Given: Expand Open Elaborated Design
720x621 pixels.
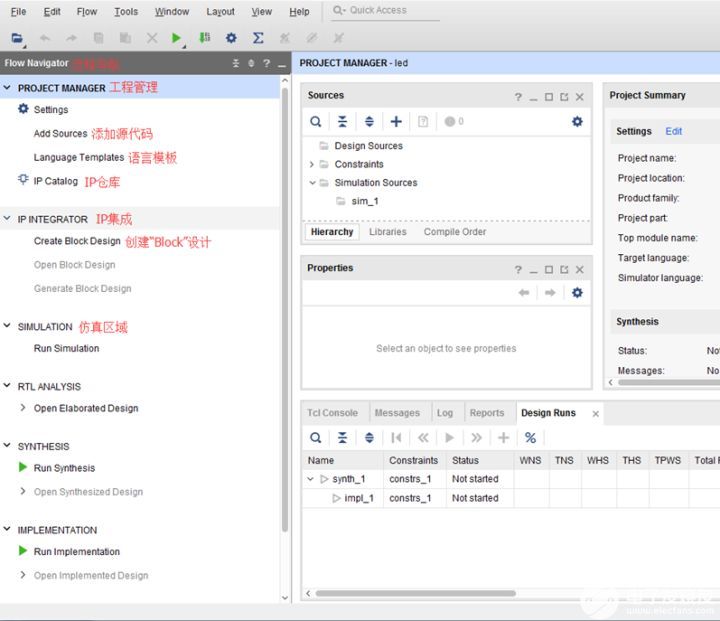Looking at the screenshot, I should [x=23, y=407].
